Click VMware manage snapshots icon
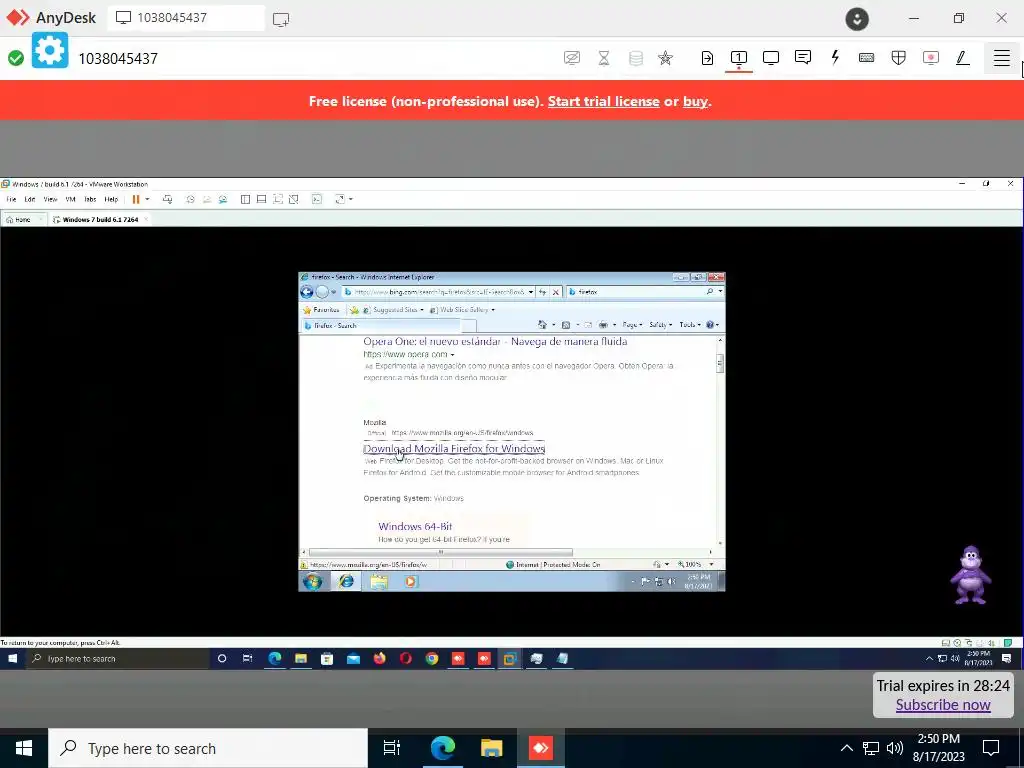This screenshot has width=1024, height=768. 223,199
